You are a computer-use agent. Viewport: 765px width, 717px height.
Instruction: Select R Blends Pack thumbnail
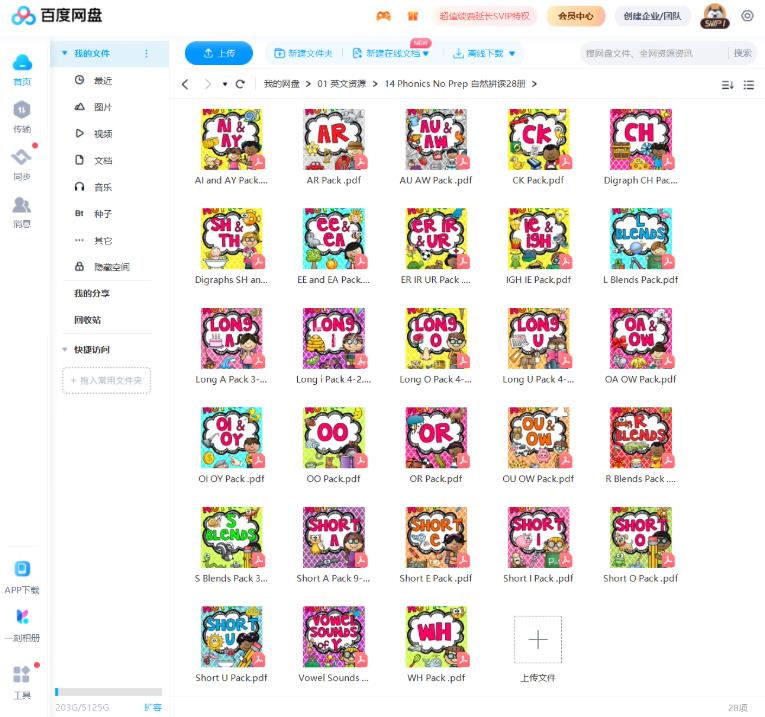[x=641, y=438]
